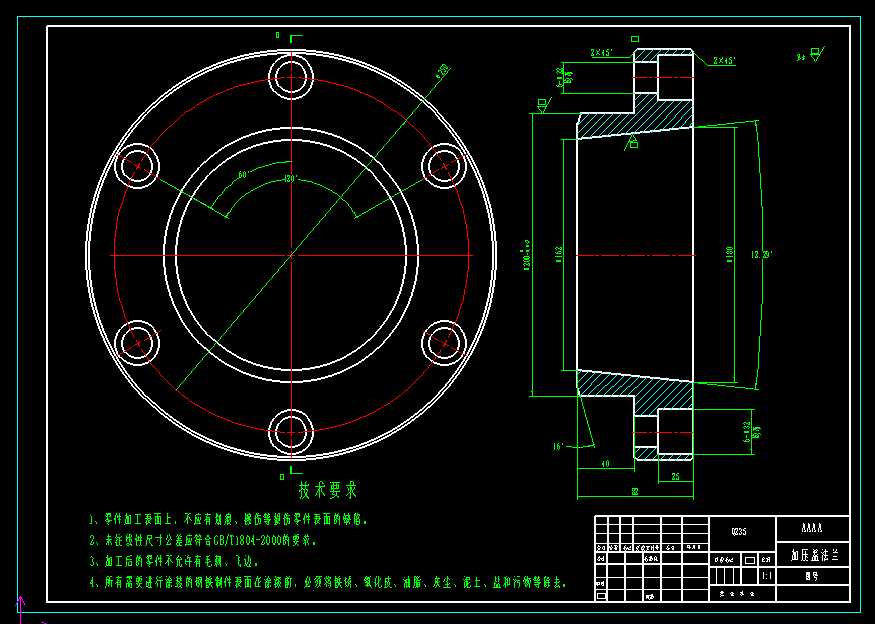
Task: Select the roughness symbol on the φ200 extension line
Action: point(544,105)
